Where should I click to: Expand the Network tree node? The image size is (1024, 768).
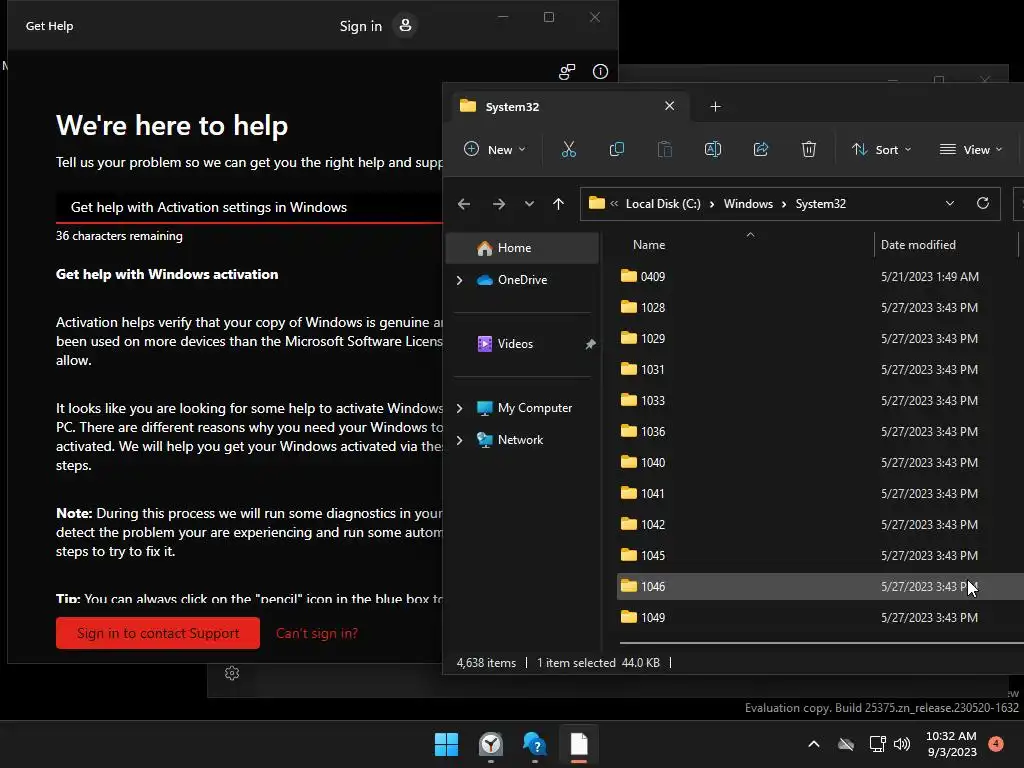point(460,440)
